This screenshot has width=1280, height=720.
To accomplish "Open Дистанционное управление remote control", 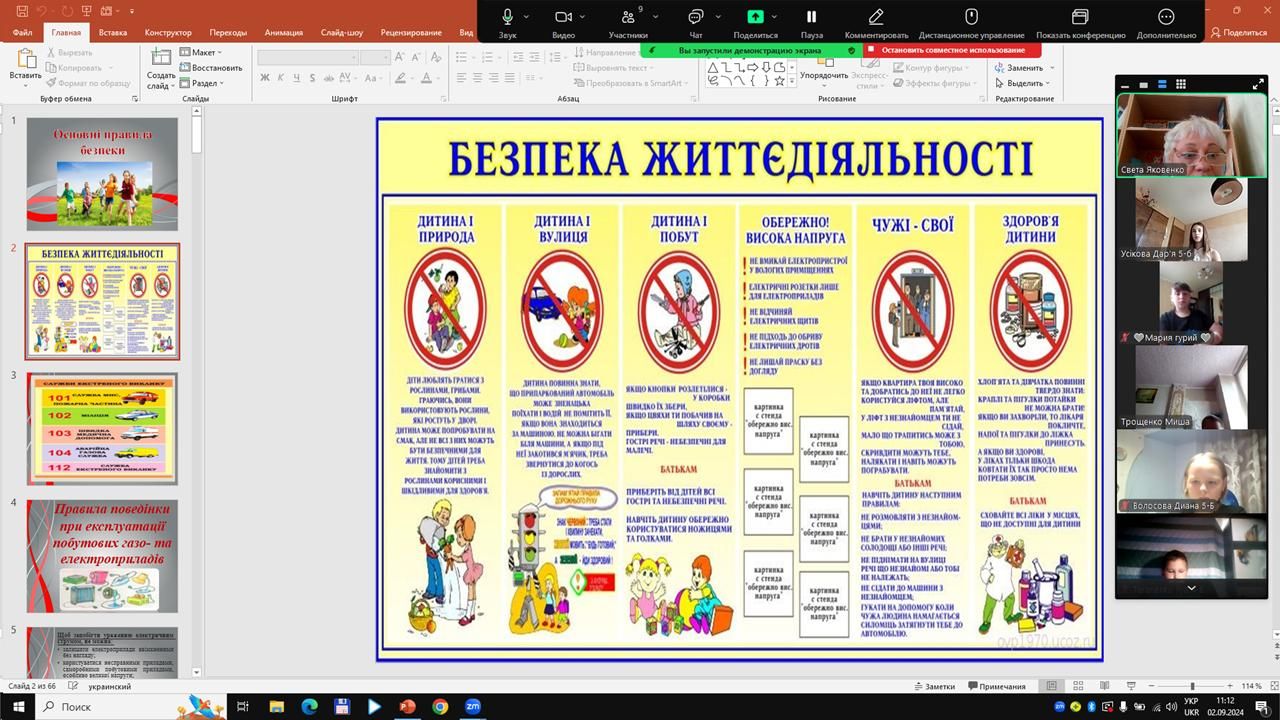I will click(970, 22).
